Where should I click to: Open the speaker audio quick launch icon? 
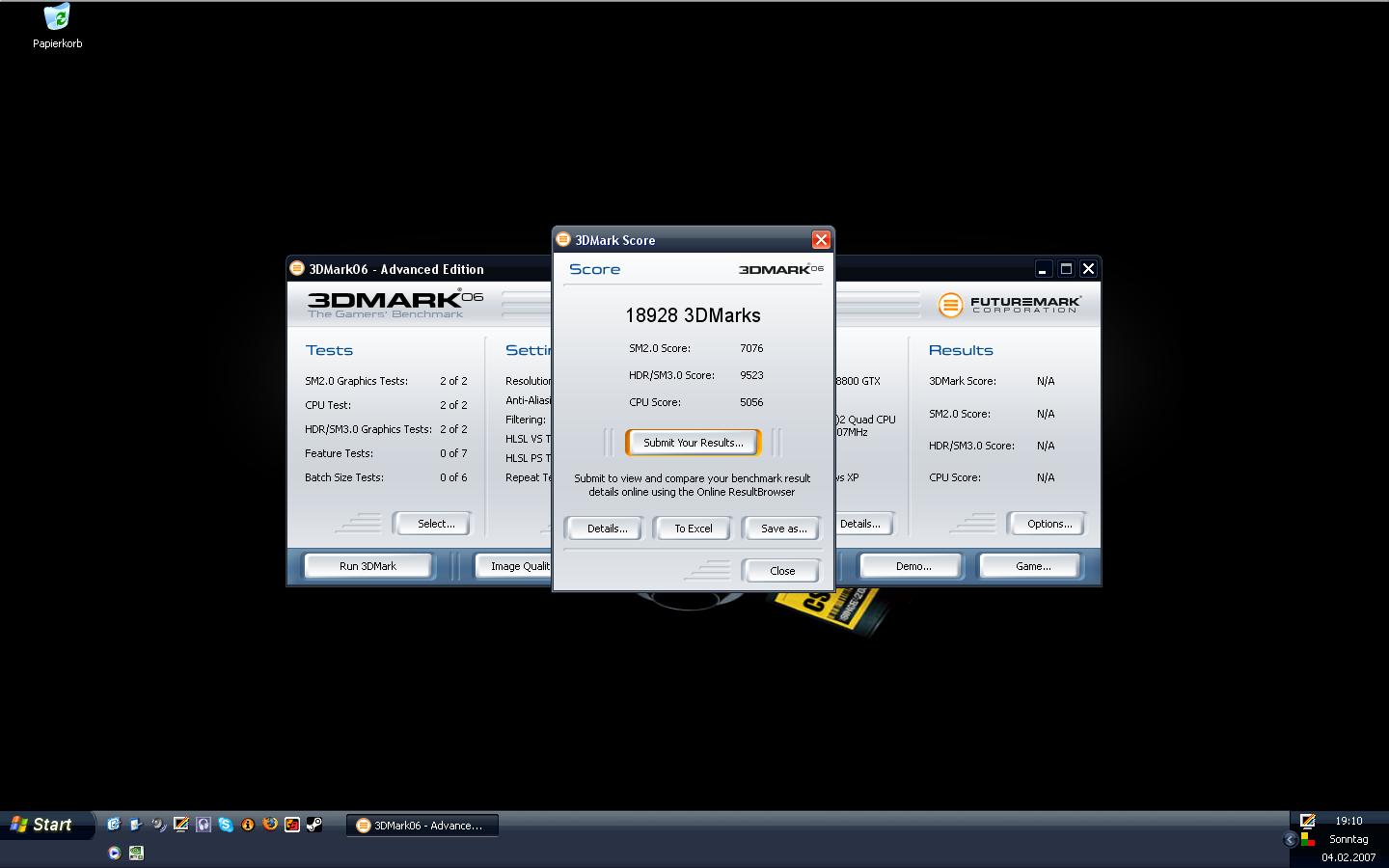click(158, 825)
